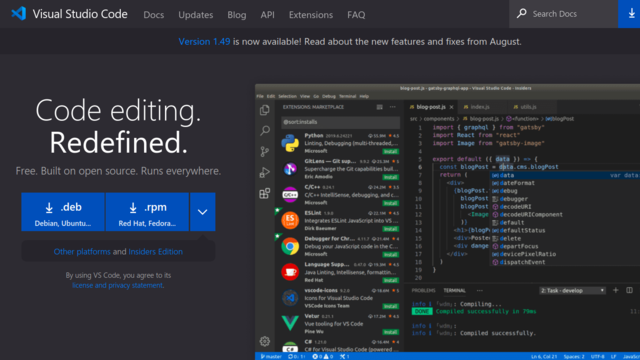Click the Debugger for Chrome logo
Viewport: 640px width, 360px height.
[x=290, y=246]
